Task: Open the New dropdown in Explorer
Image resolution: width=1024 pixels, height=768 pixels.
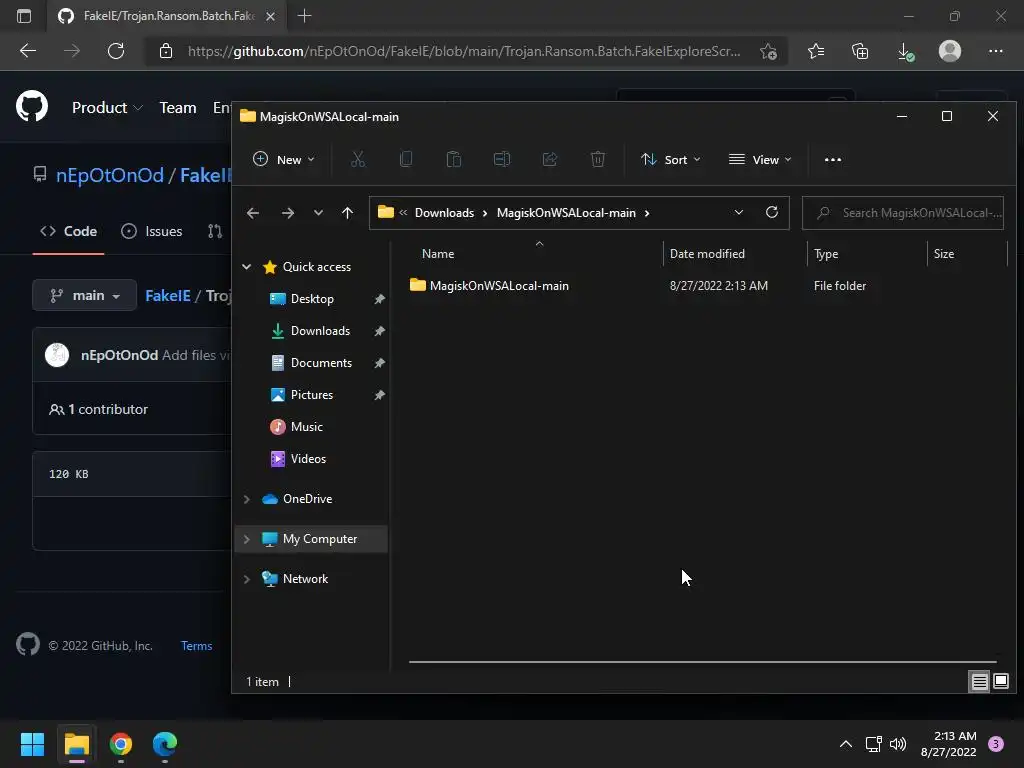Action: 283,159
